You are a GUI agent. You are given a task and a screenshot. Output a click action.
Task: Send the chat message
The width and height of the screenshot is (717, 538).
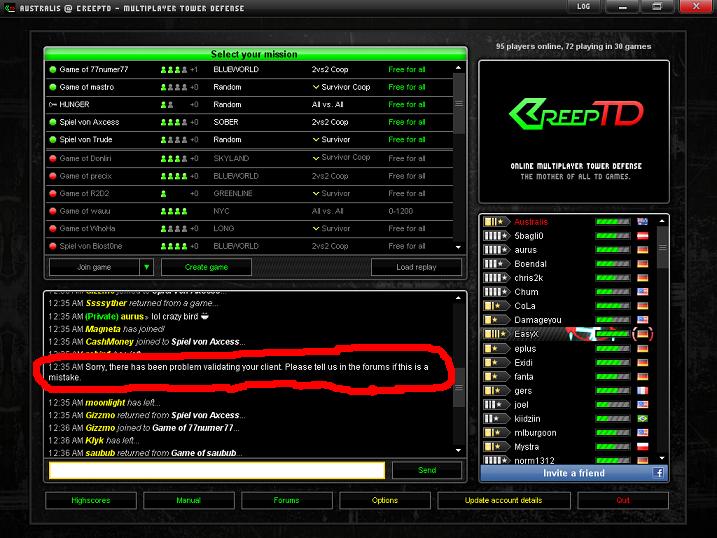tap(427, 470)
